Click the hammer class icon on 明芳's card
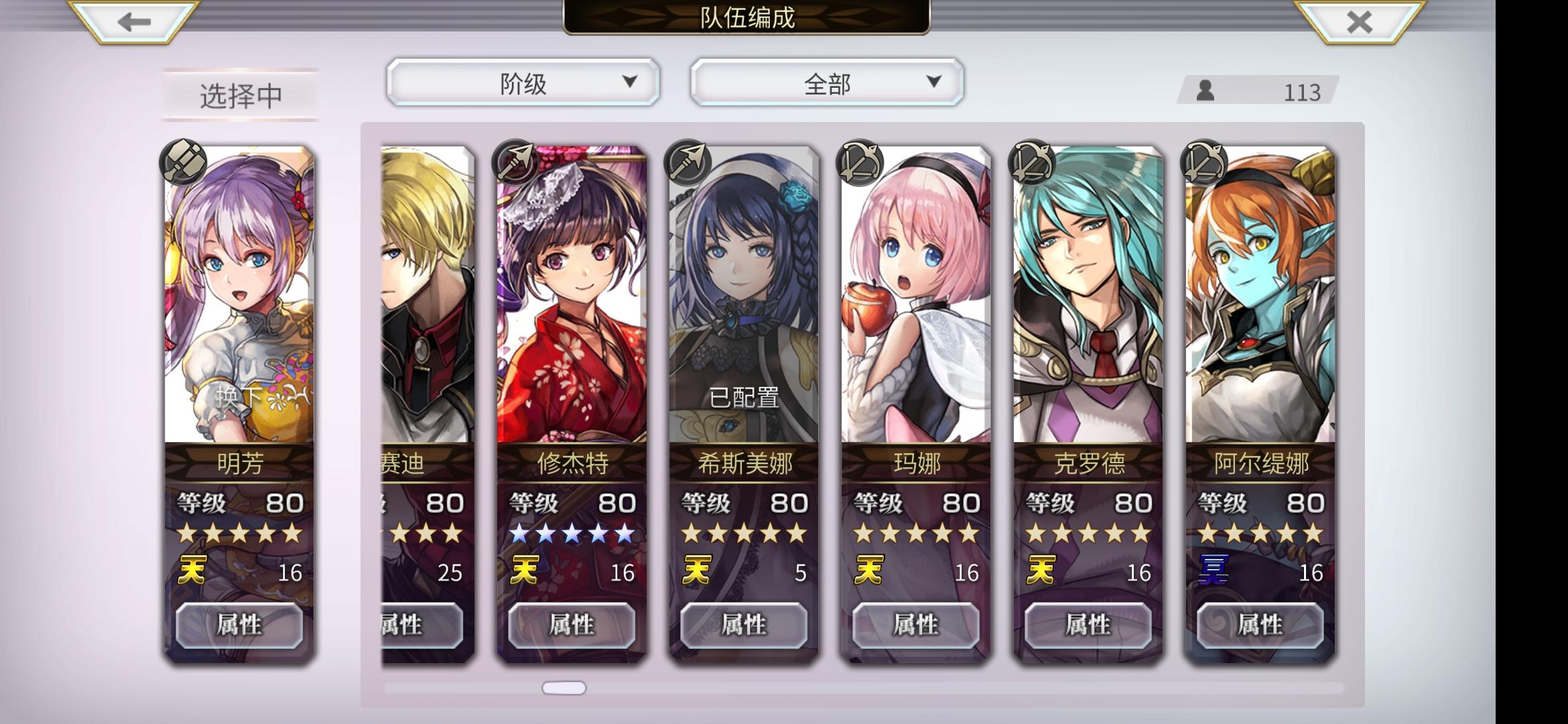The height and width of the screenshot is (724, 1568). pyautogui.click(x=183, y=162)
